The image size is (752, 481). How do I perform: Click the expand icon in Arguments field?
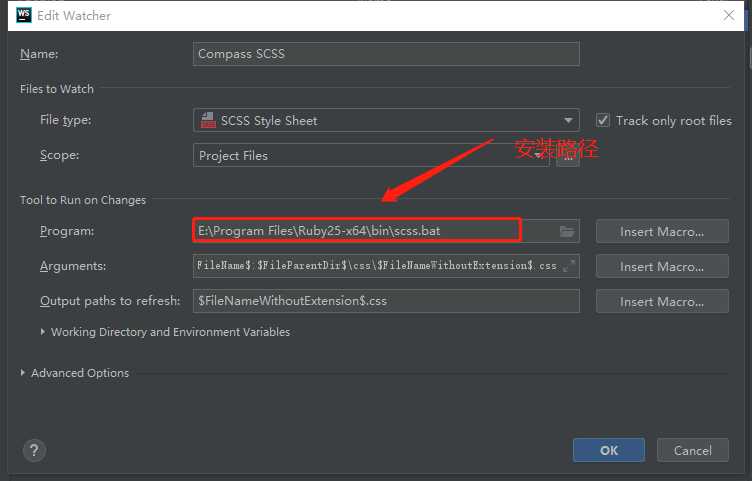click(x=569, y=266)
